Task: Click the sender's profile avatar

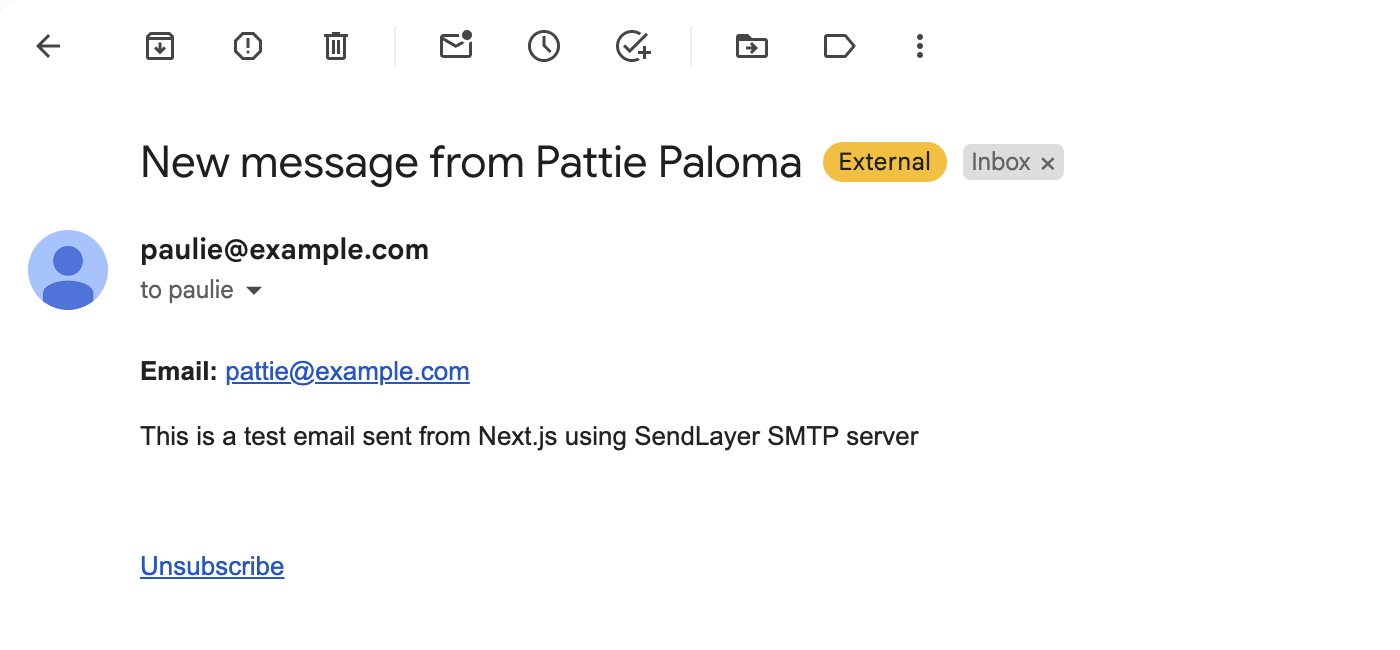Action: coord(68,270)
